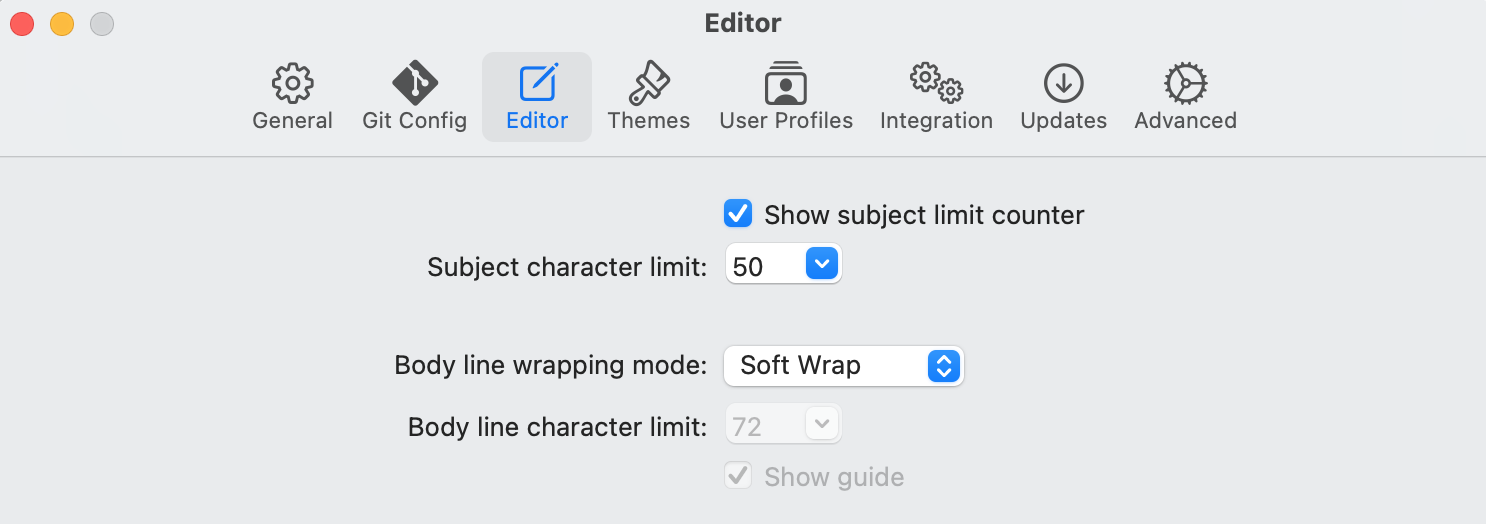Toggle the Show guide checkbox
The width and height of the screenshot is (1486, 524).
pos(738,476)
